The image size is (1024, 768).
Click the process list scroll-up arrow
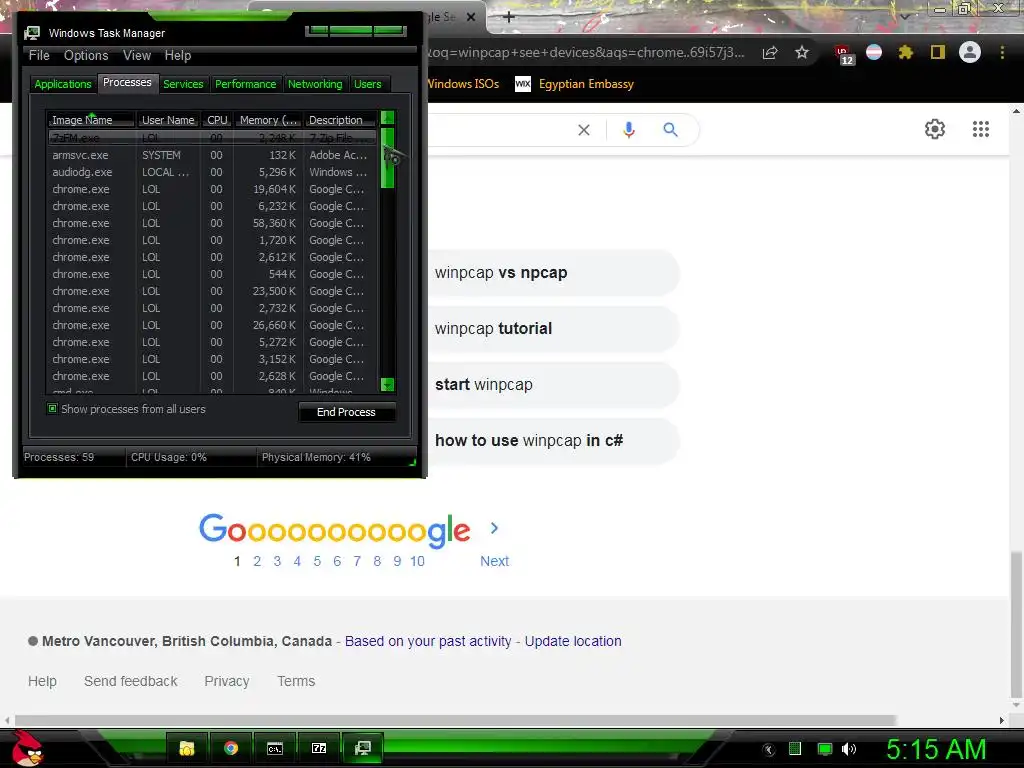click(x=387, y=118)
